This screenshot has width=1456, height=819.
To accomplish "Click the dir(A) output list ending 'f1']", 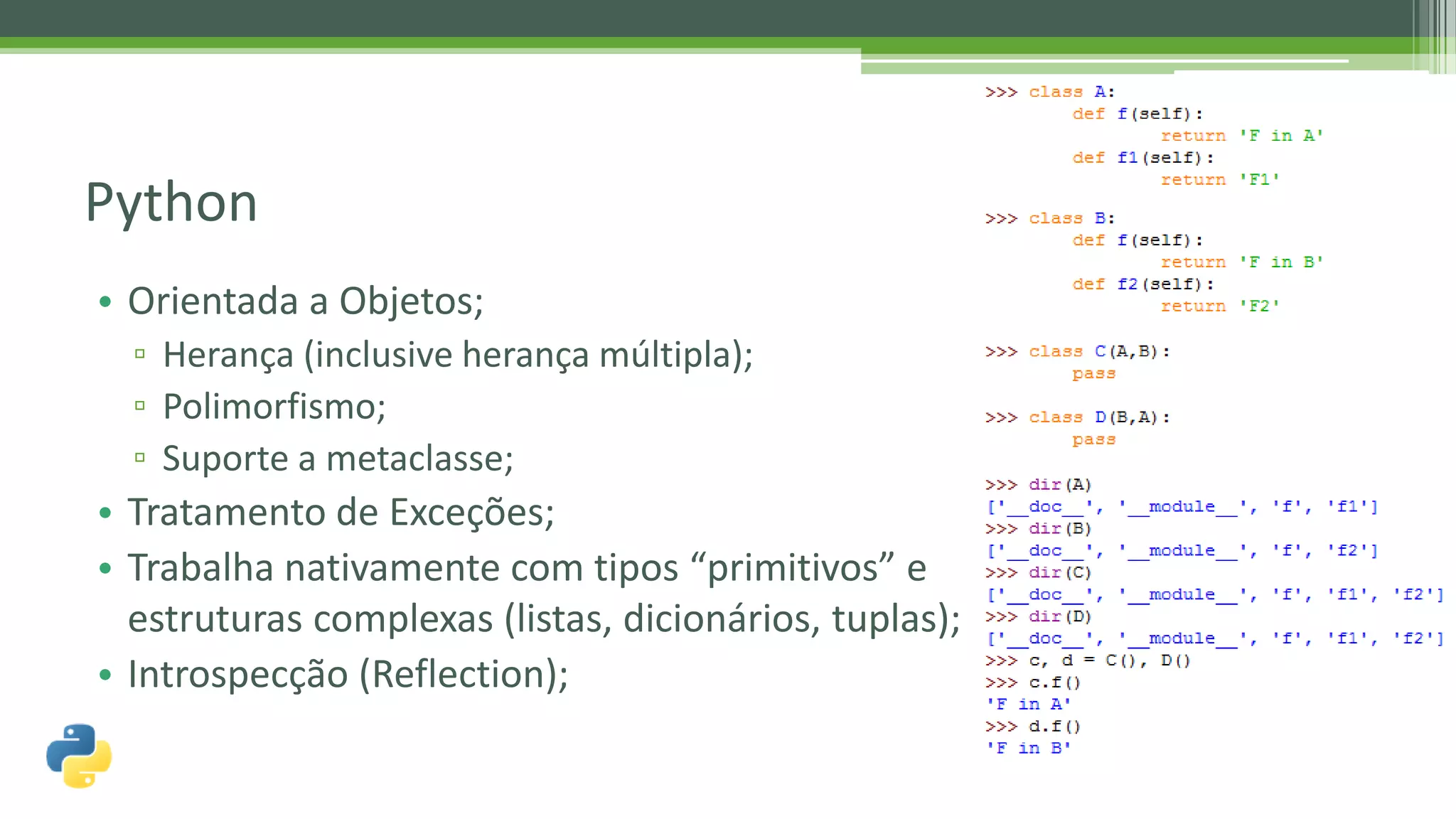I will click(x=1182, y=507).
